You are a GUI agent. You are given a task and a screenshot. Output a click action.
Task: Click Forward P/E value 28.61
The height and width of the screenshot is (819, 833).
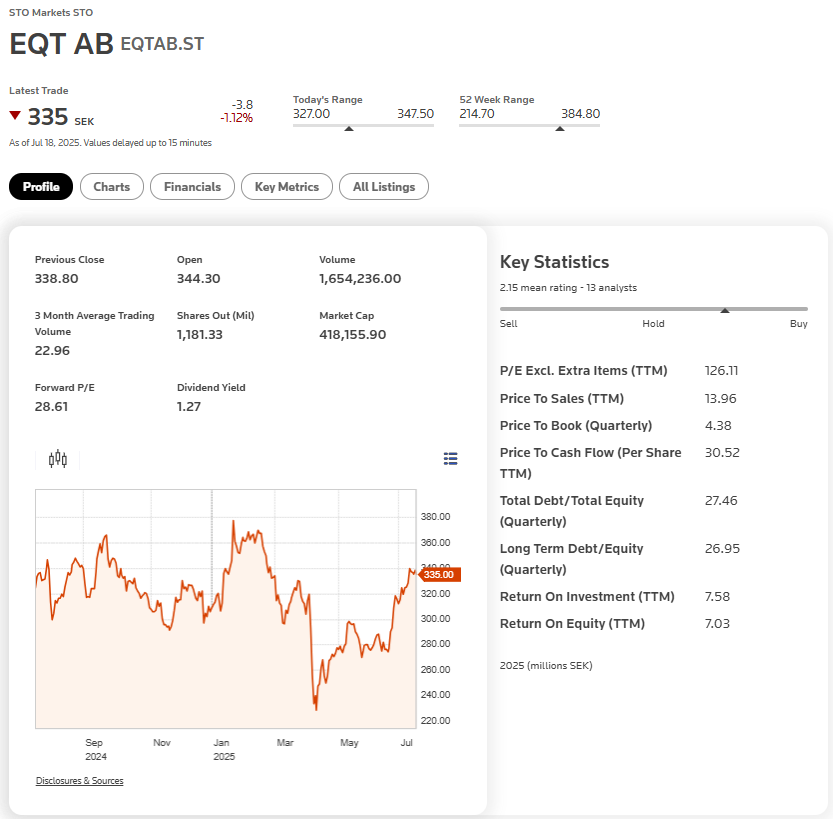click(x=51, y=406)
